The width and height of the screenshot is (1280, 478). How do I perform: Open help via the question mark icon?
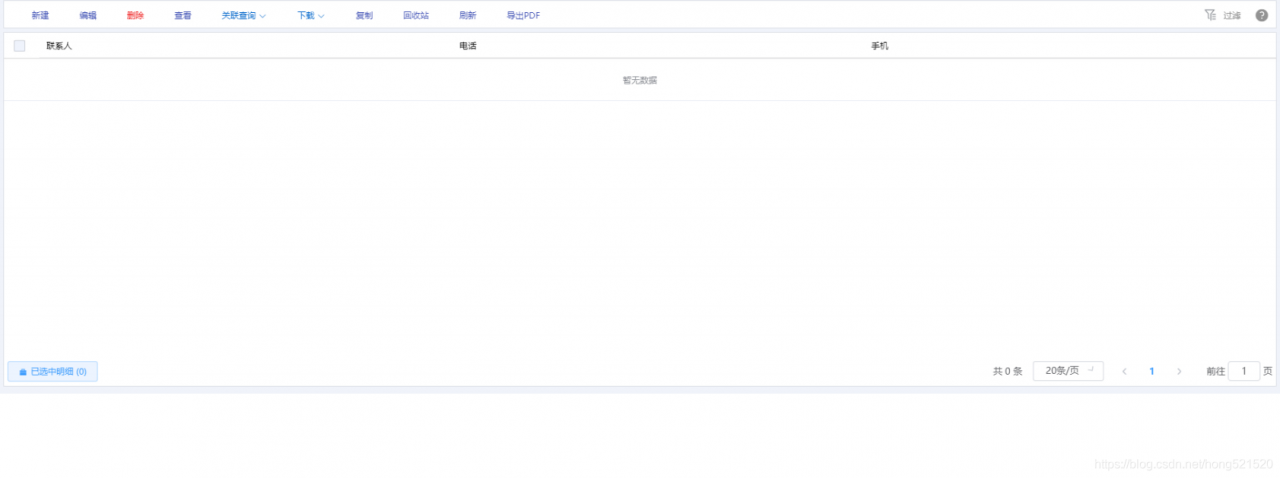(x=1262, y=15)
